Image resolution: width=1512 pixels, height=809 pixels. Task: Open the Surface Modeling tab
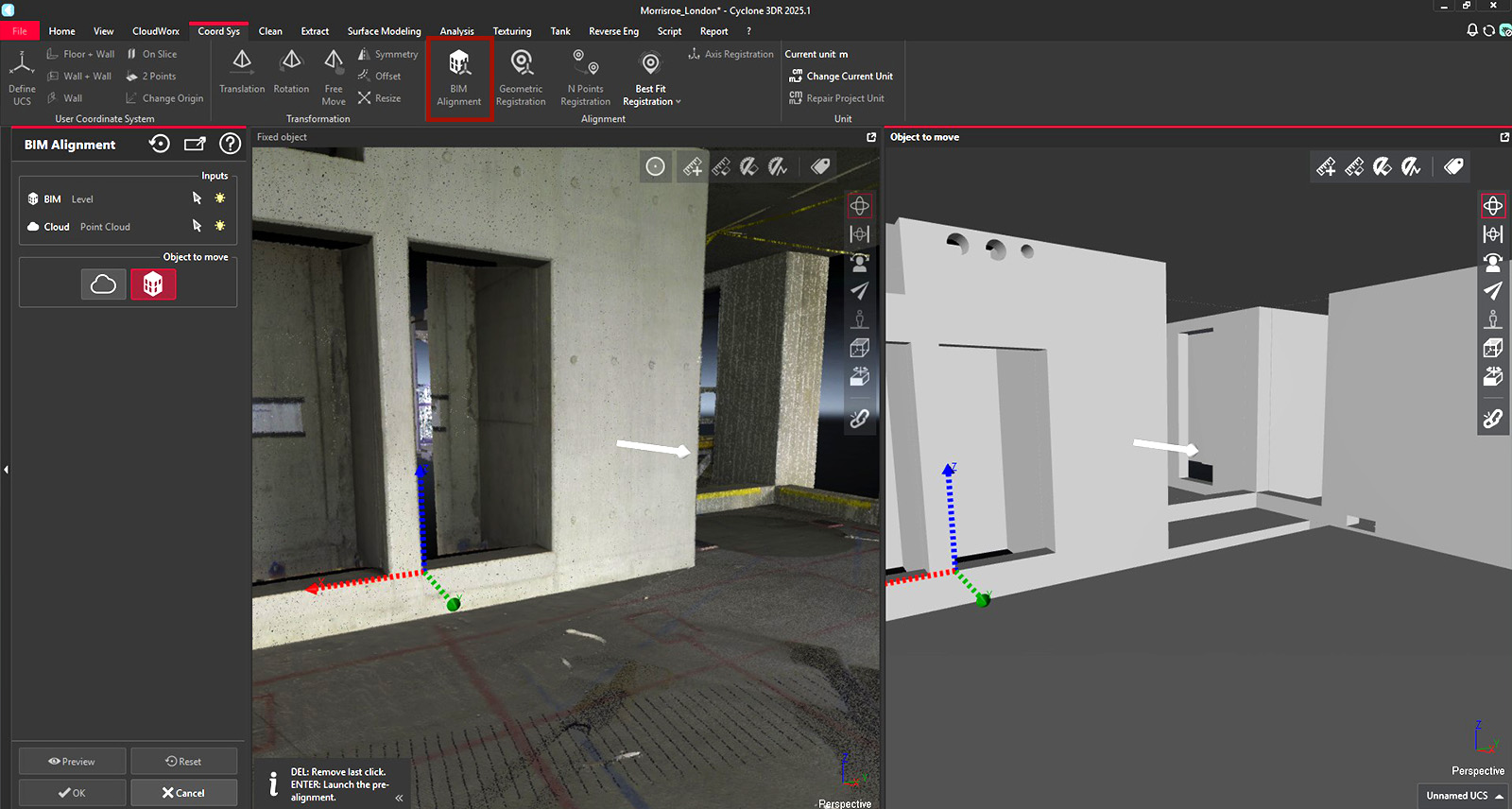click(x=384, y=31)
